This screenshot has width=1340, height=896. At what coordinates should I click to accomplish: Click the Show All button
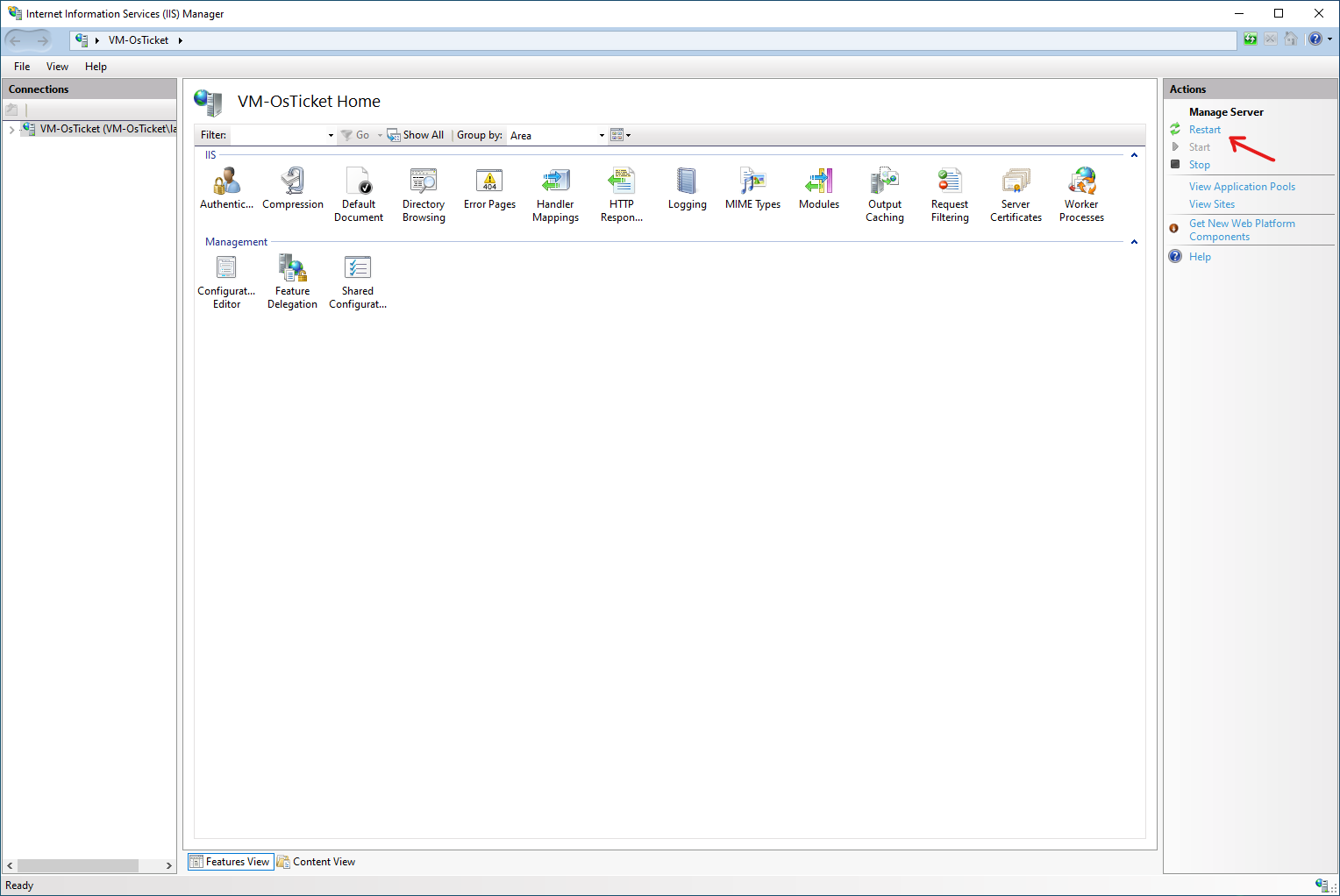[416, 135]
